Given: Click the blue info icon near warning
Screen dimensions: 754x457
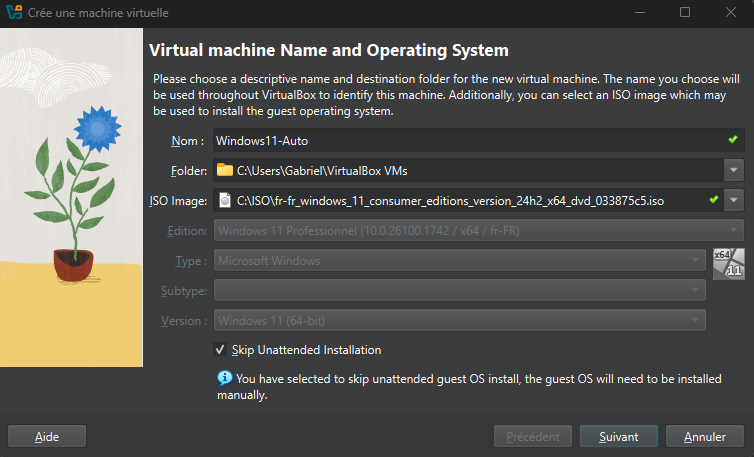Looking at the screenshot, I should tap(225, 378).
